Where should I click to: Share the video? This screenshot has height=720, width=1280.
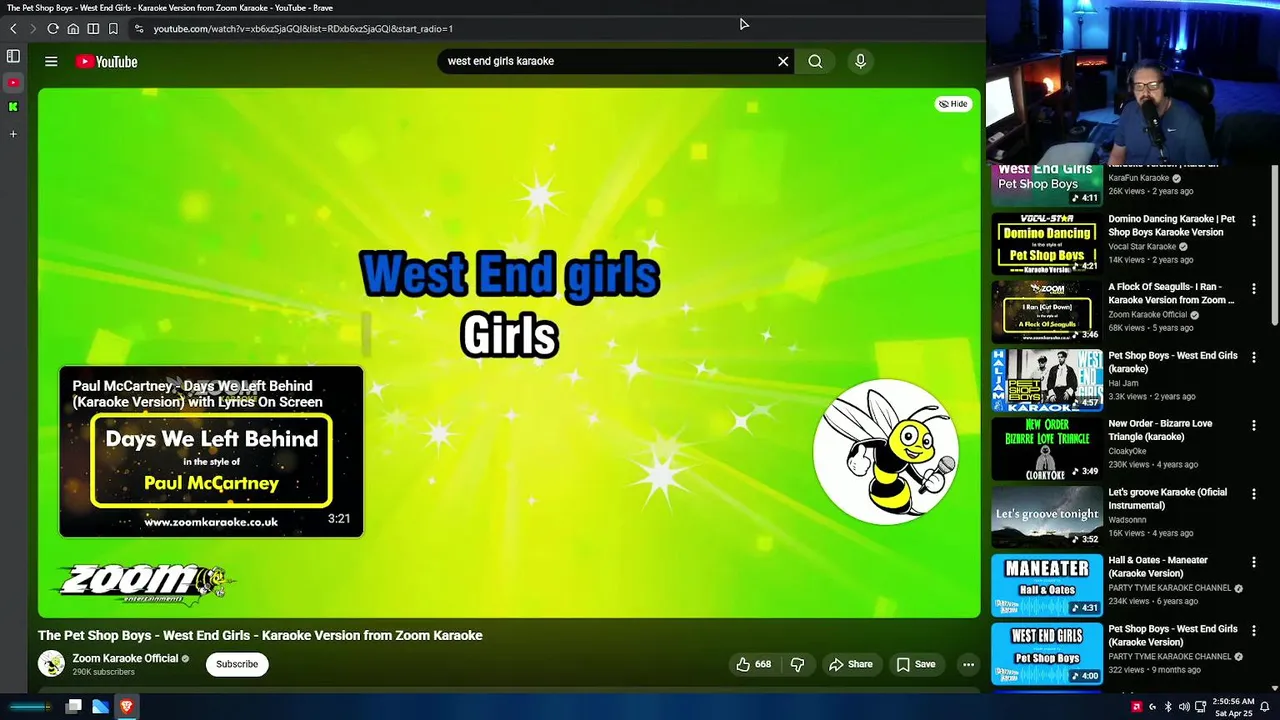[x=850, y=664]
